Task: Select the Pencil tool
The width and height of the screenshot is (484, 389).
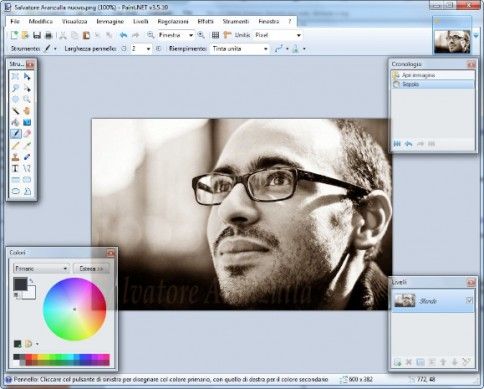Action: (x=15, y=145)
